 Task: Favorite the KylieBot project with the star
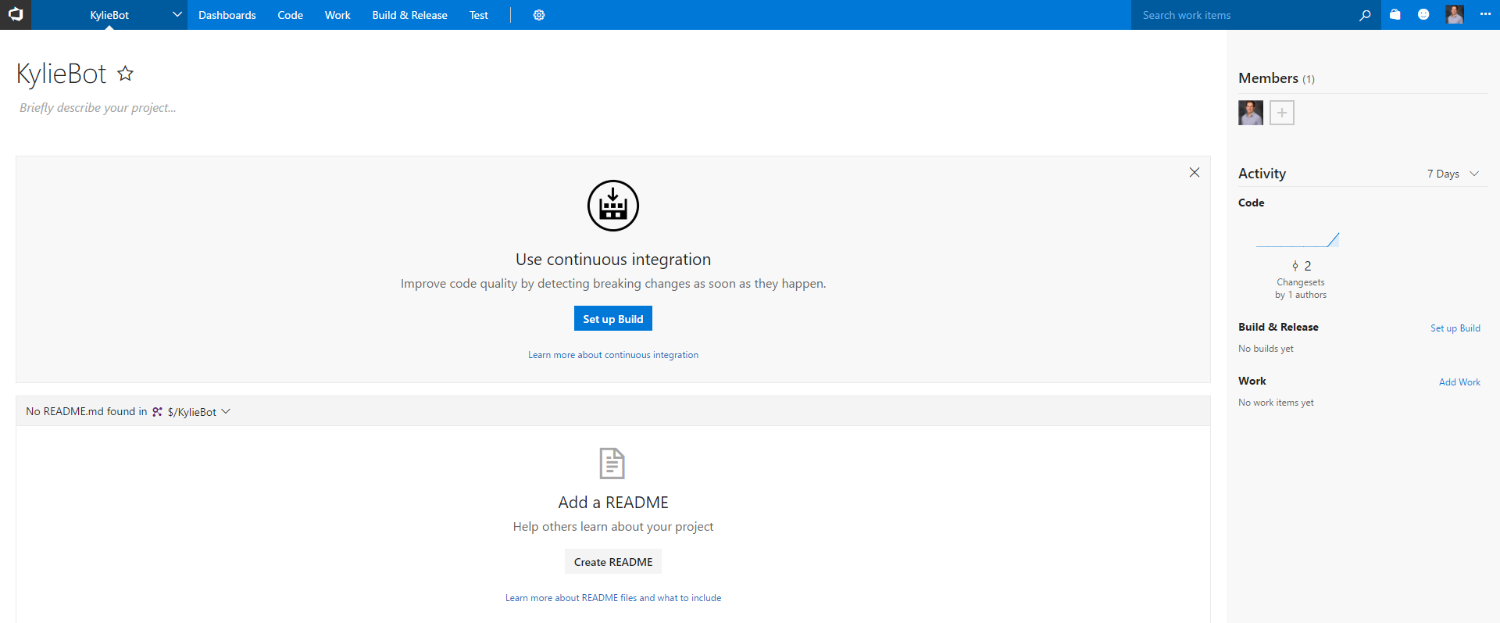[x=125, y=73]
